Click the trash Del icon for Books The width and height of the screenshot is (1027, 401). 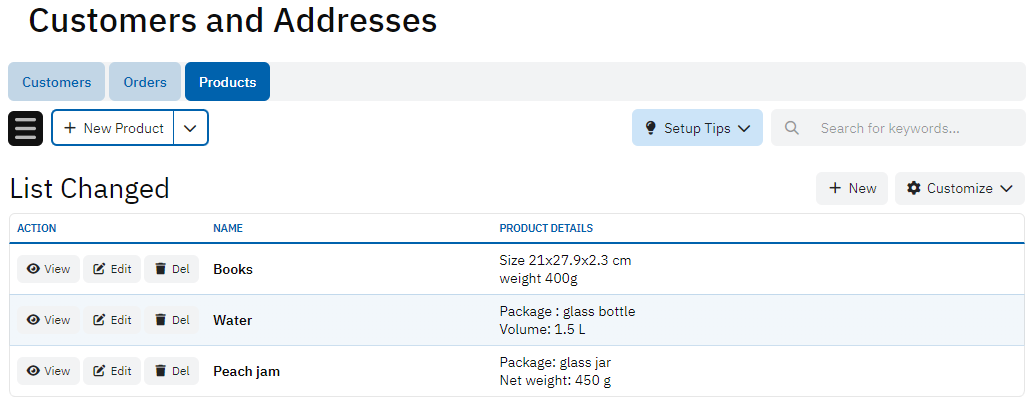(x=161, y=269)
